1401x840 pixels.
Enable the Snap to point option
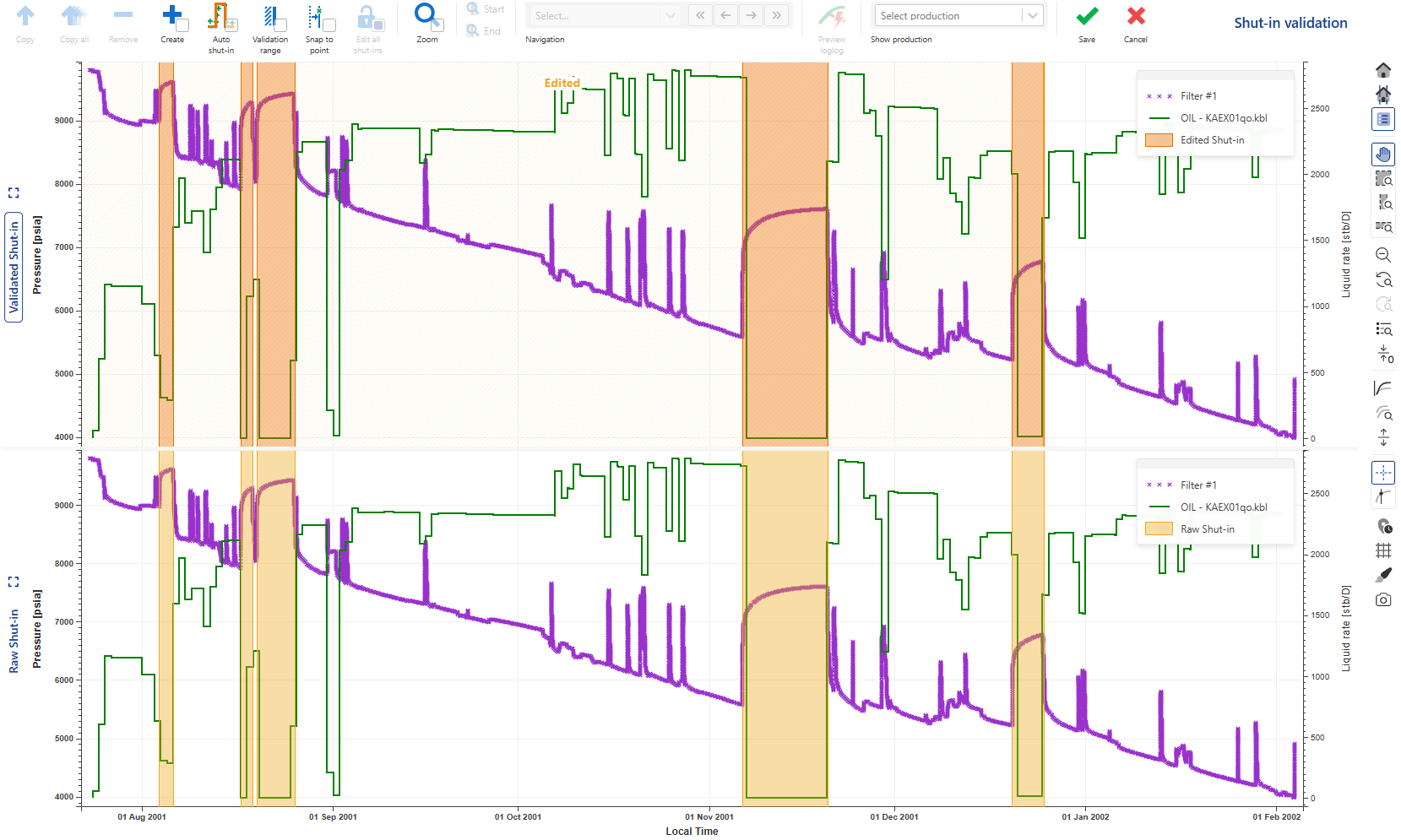(x=319, y=25)
